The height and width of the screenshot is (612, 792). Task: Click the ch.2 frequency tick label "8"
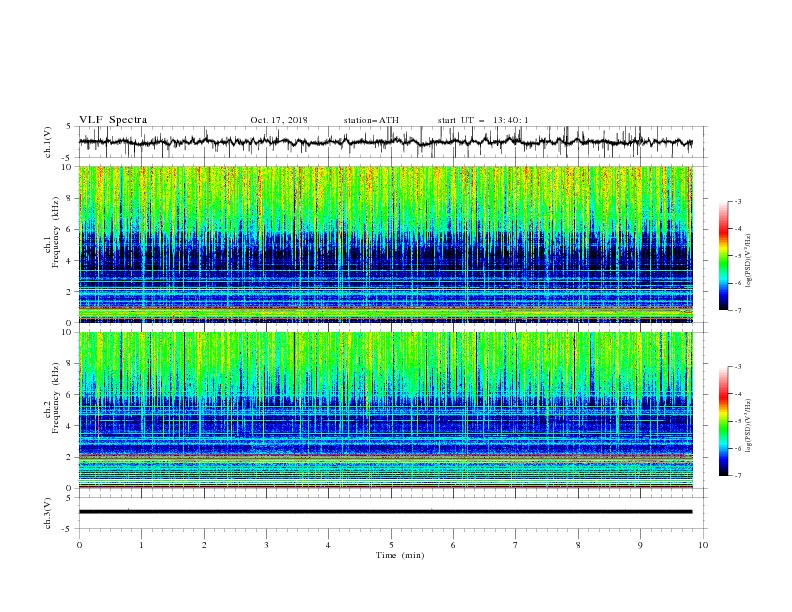coord(69,364)
